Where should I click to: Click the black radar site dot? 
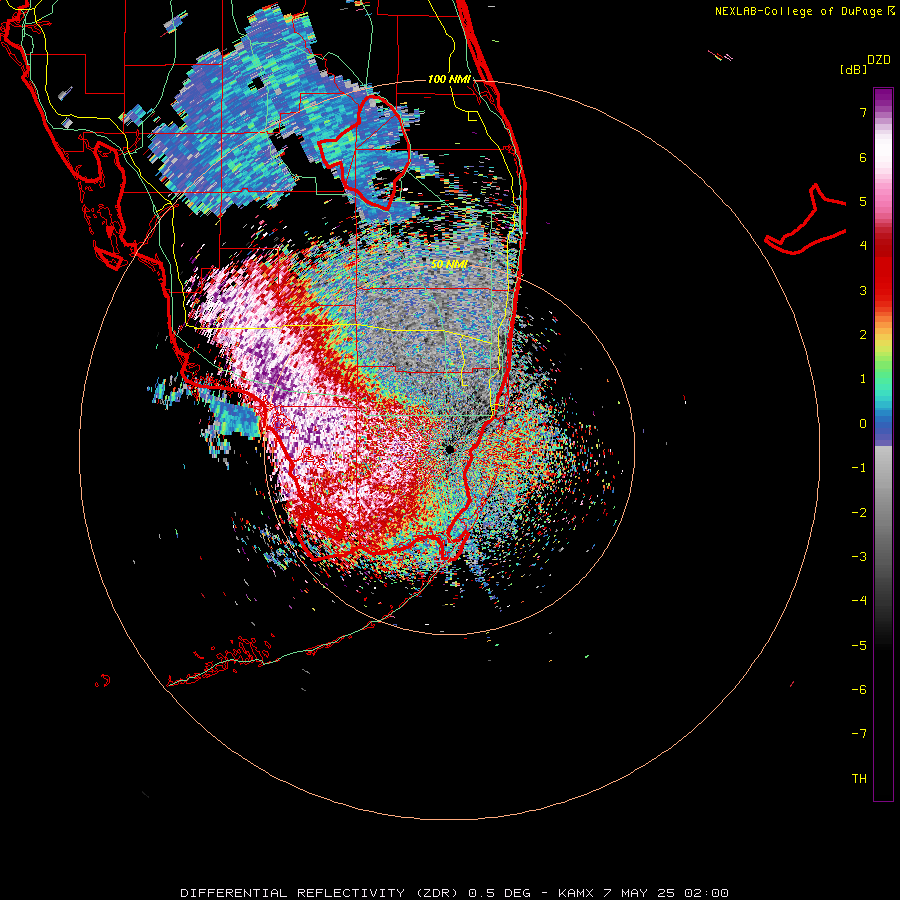(449, 449)
